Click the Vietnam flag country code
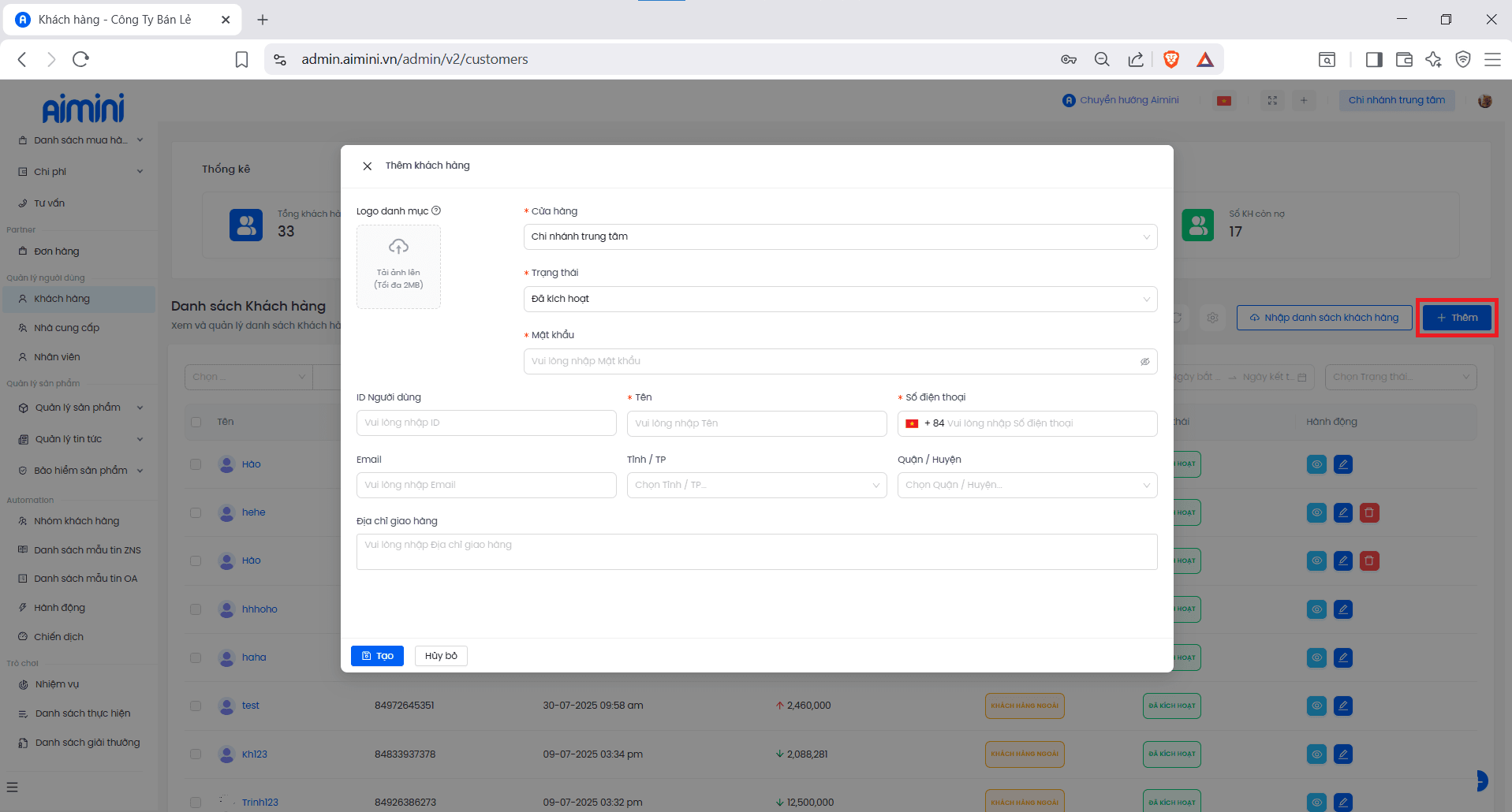Viewport: 1512px width, 812px height. 913,423
